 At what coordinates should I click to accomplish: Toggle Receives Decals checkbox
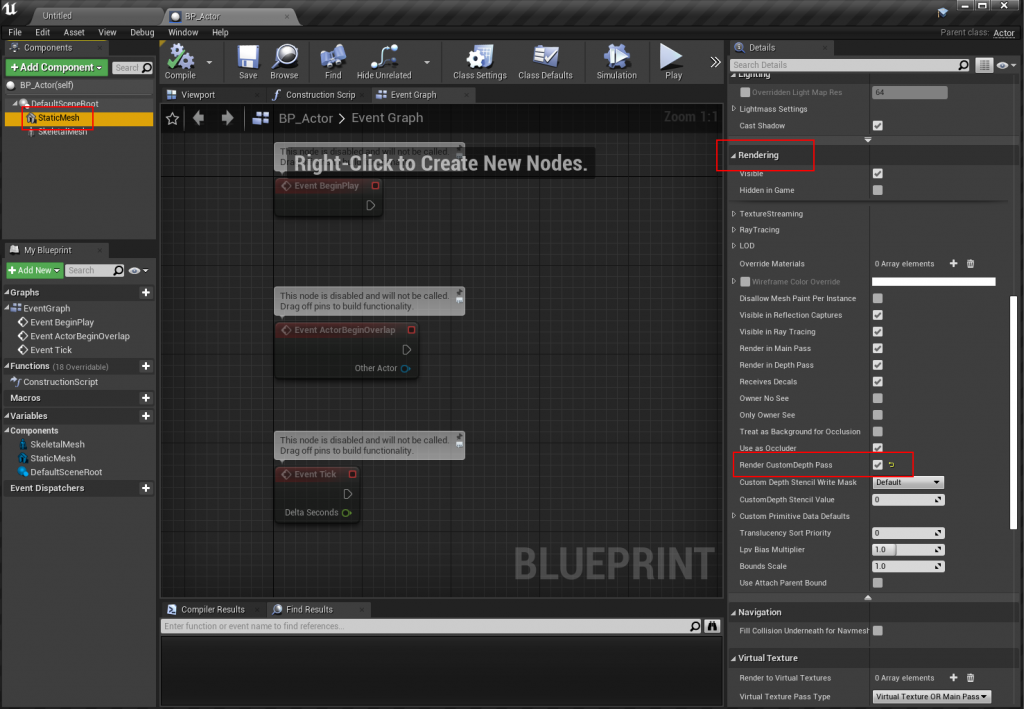[878, 381]
